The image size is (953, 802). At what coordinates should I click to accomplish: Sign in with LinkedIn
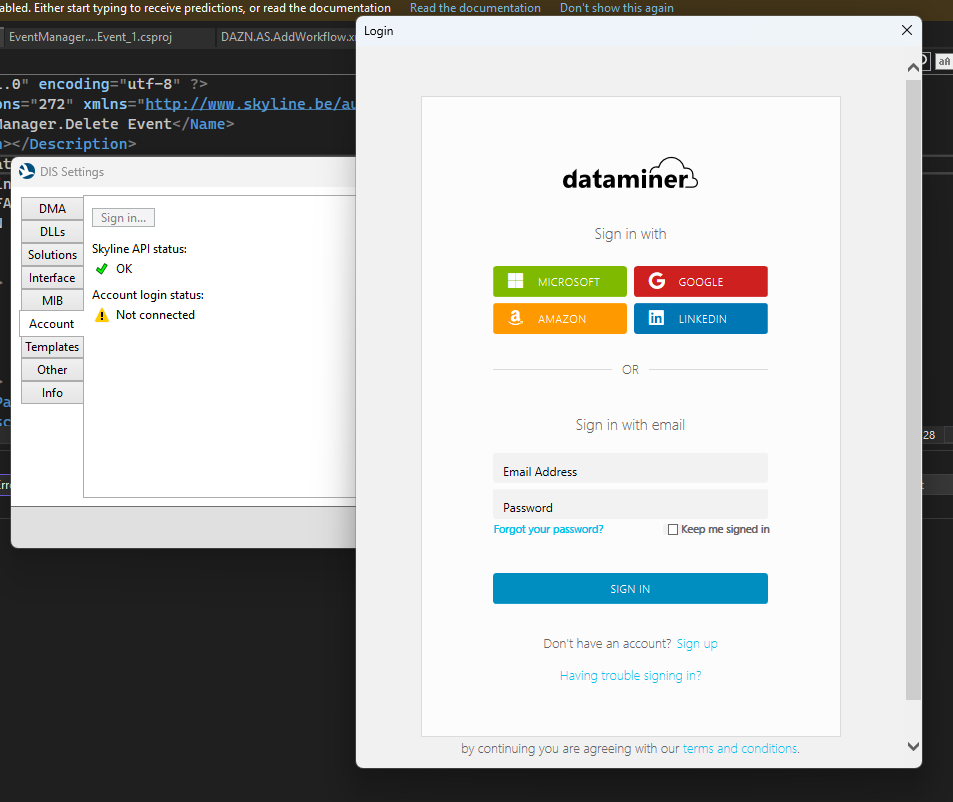[700, 318]
